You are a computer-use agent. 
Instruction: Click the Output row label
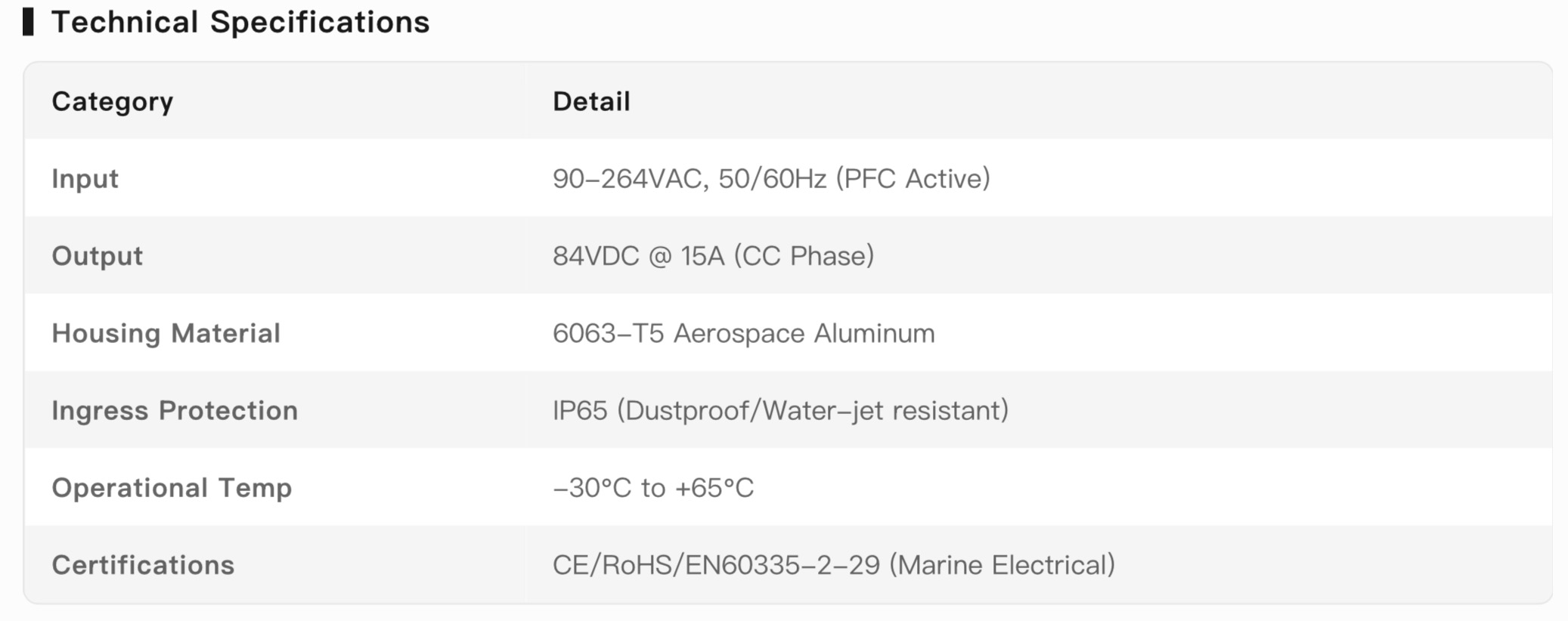(97, 256)
